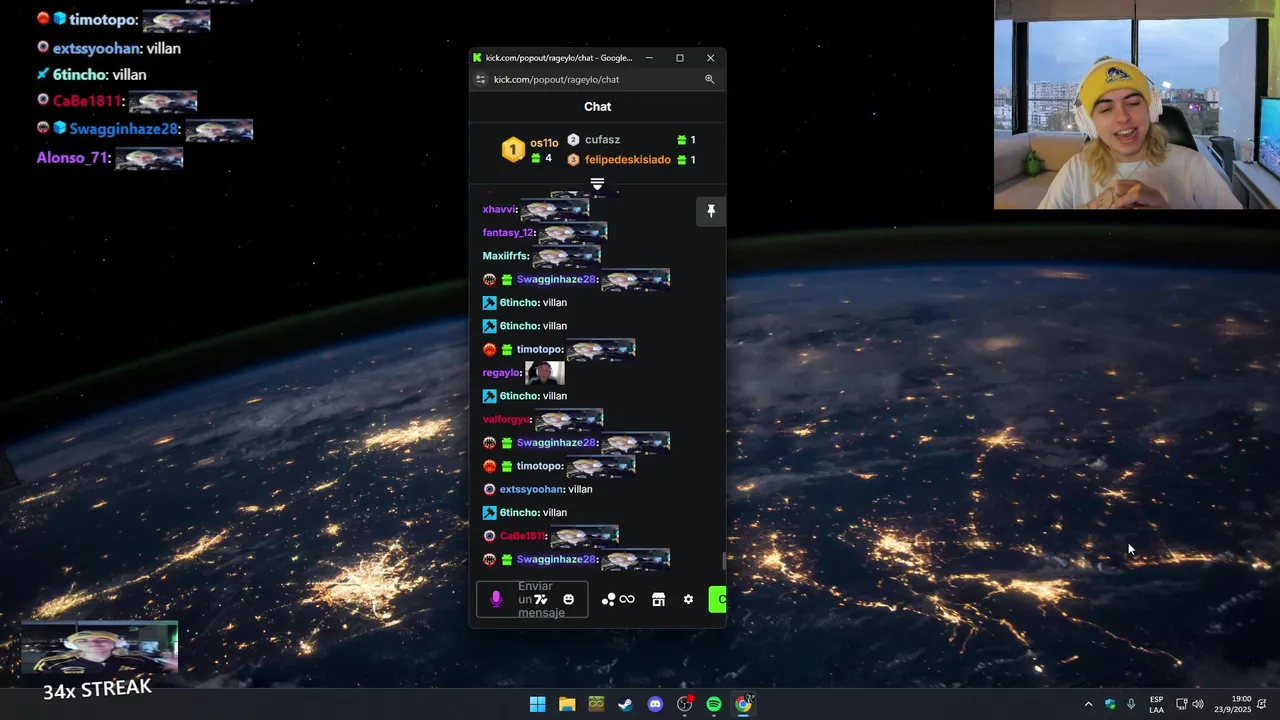Viewport: 1280px width, 720px height.
Task: Click the three-bubbles icon beside the infinity icon
Action: click(608, 600)
